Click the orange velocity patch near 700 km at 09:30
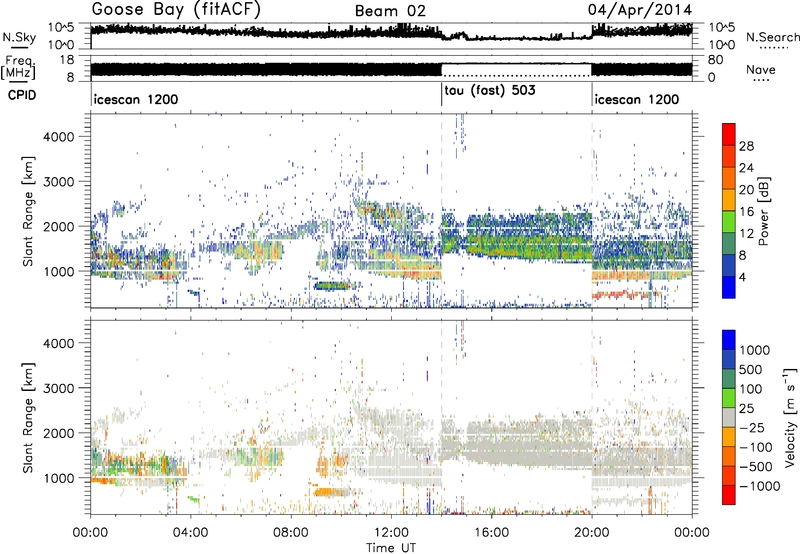The image size is (800, 554). point(332,492)
